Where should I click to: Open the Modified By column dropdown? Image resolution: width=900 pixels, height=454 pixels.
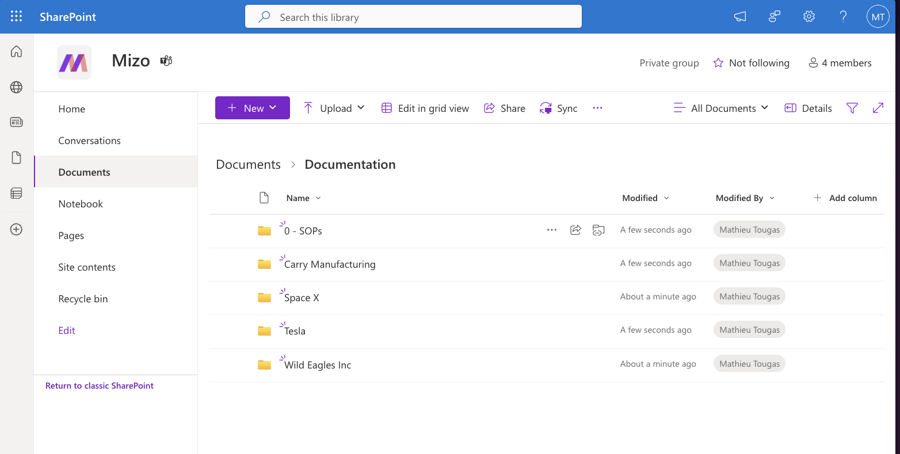pos(745,198)
